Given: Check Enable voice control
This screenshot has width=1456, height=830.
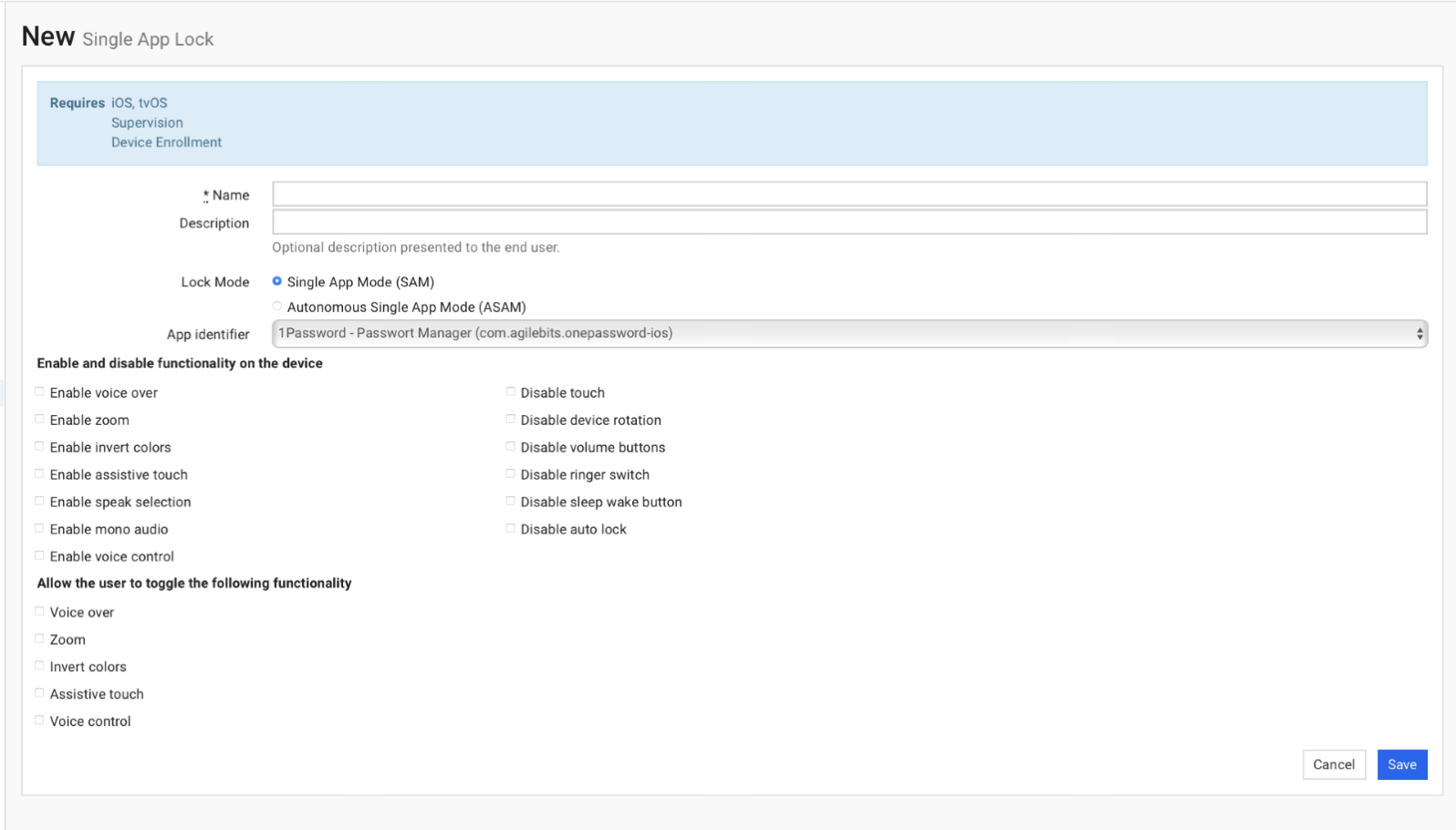Looking at the screenshot, I should (x=39, y=555).
